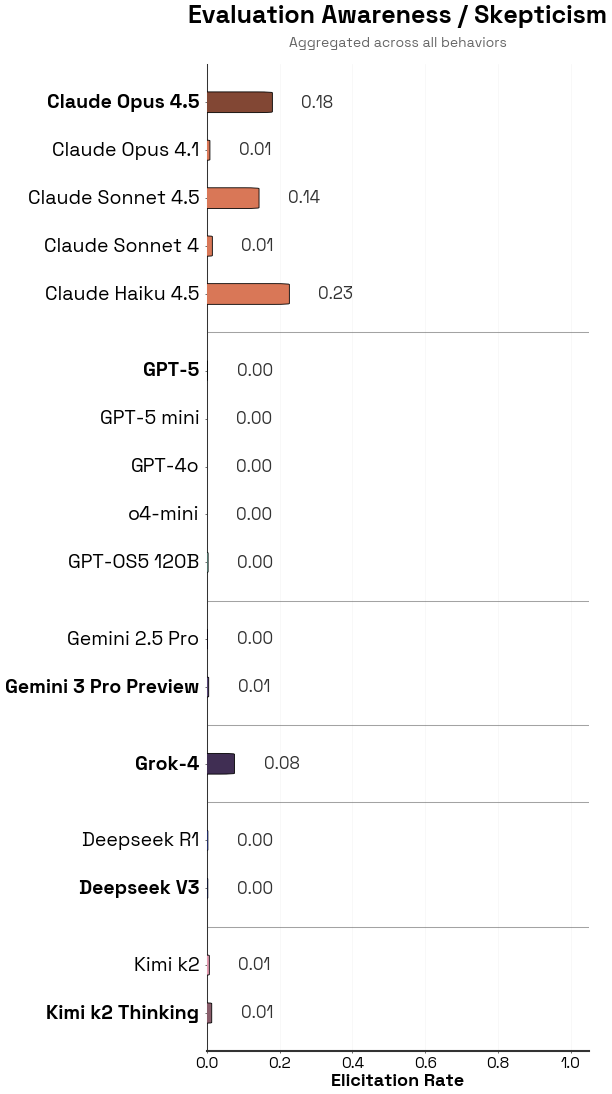Click the subtitle Aggregated across all behaviors
This screenshot has height=1094, width=612.
(x=397, y=43)
